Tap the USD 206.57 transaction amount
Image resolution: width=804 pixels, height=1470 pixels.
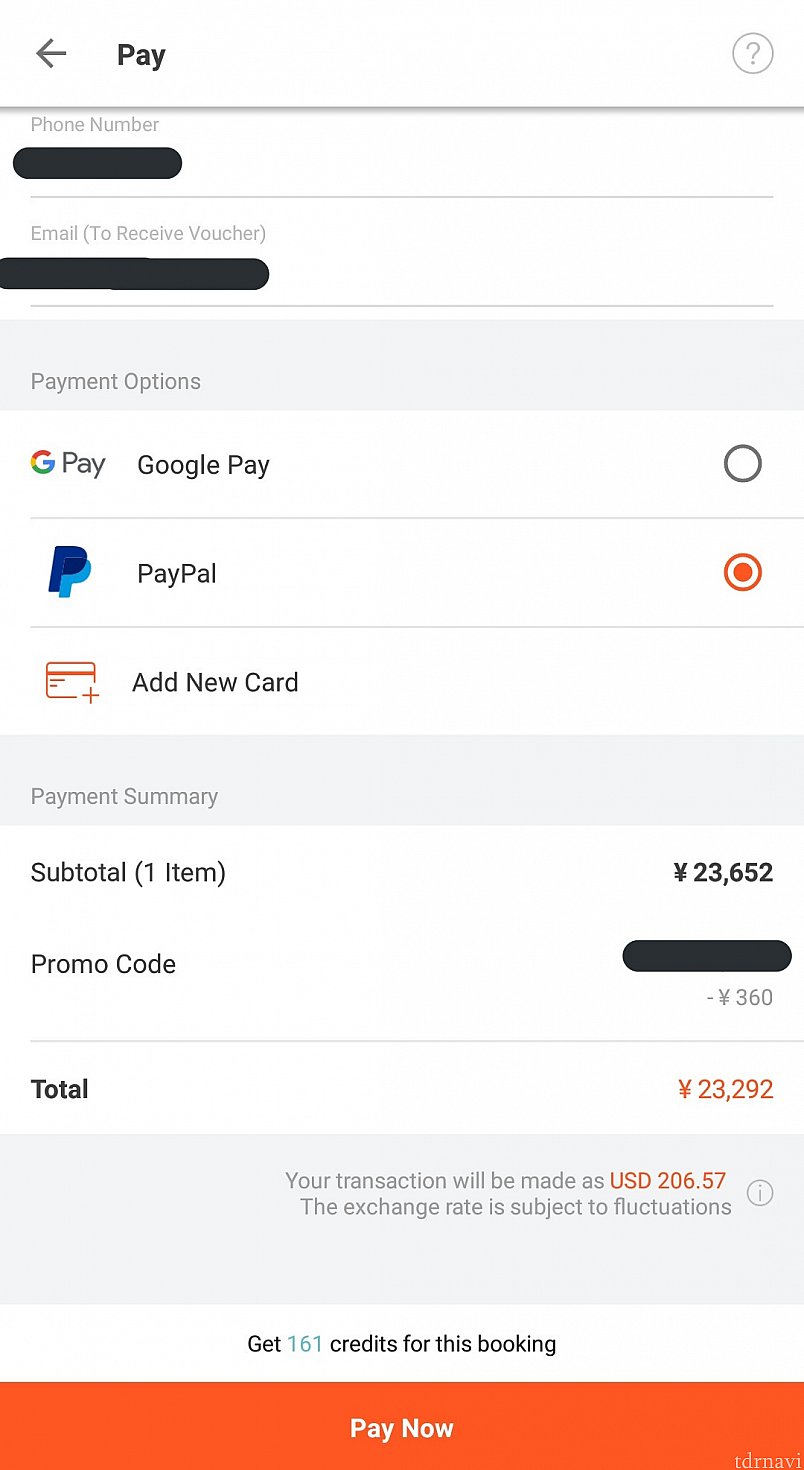coord(668,1181)
